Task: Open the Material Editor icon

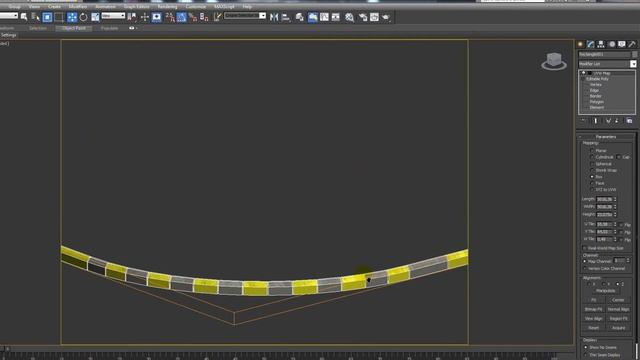Action: 349,17
